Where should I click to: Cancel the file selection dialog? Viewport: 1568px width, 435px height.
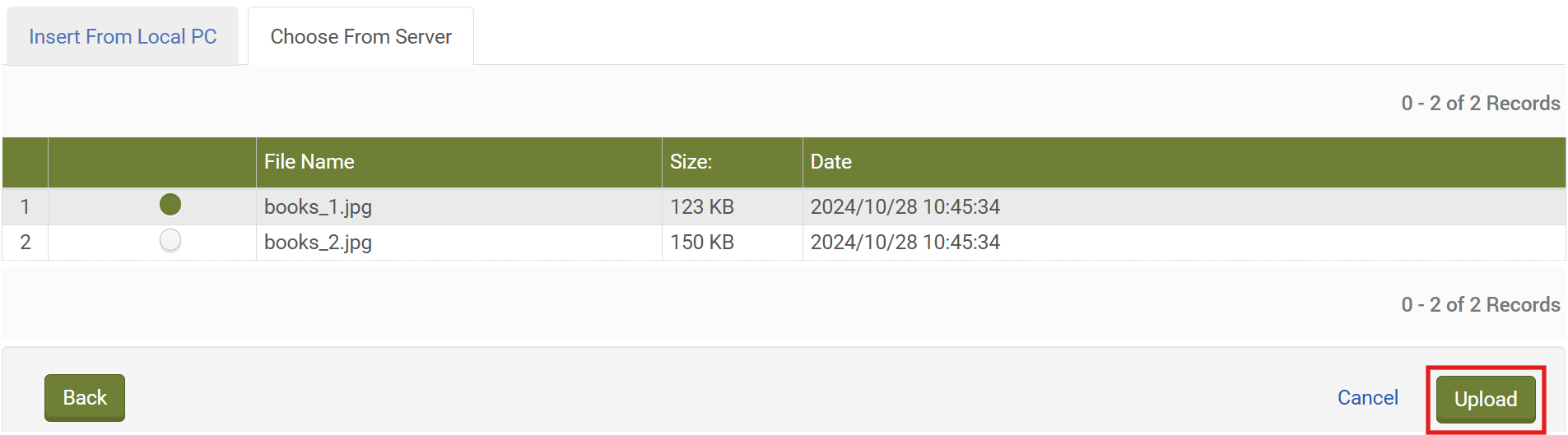1367,398
